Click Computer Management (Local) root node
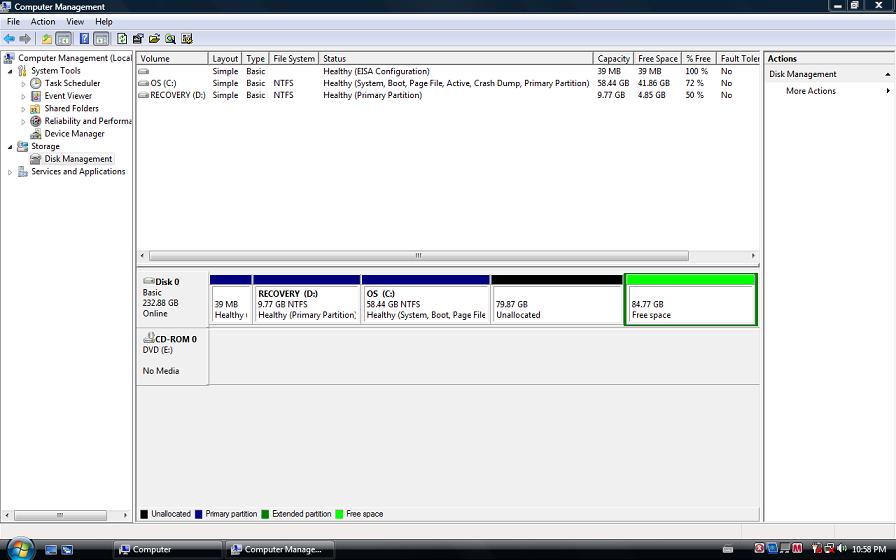 click(x=75, y=58)
